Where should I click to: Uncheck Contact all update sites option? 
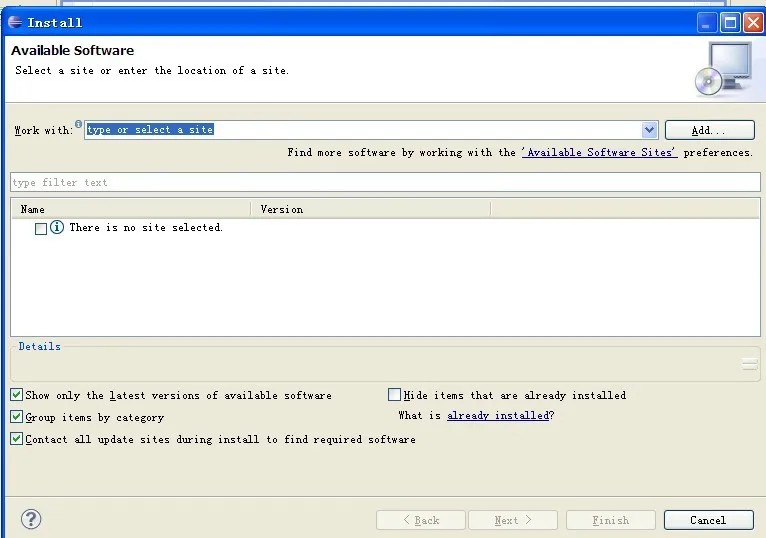click(17, 439)
